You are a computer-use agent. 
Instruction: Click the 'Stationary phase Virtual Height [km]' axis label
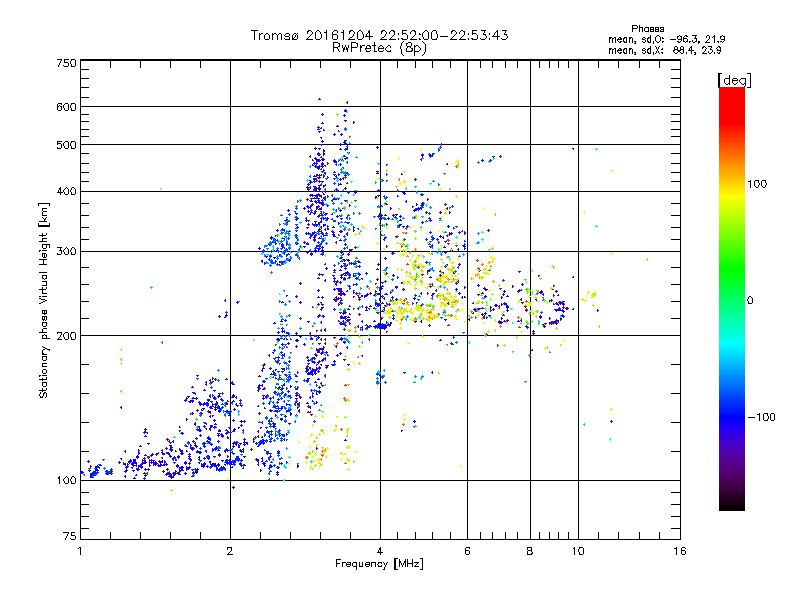tap(44, 300)
